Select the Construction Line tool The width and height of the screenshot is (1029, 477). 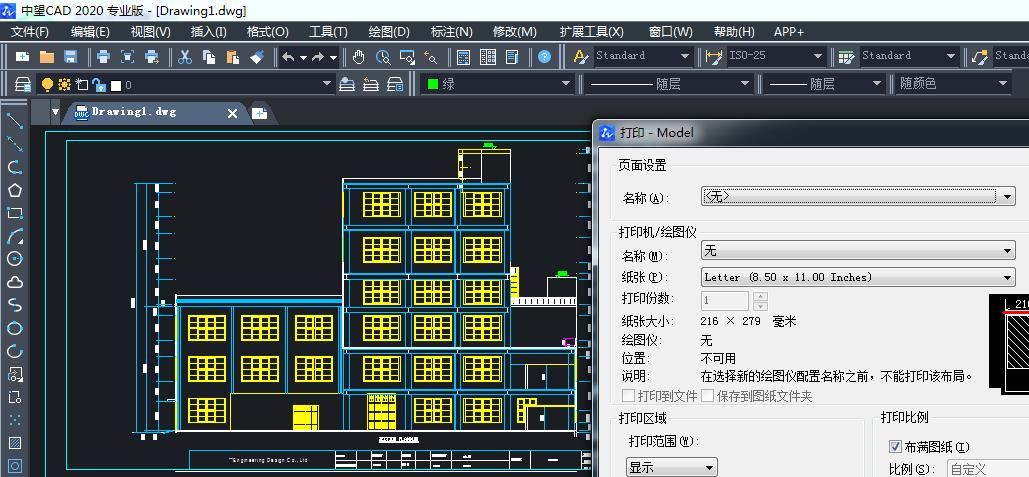(14, 144)
